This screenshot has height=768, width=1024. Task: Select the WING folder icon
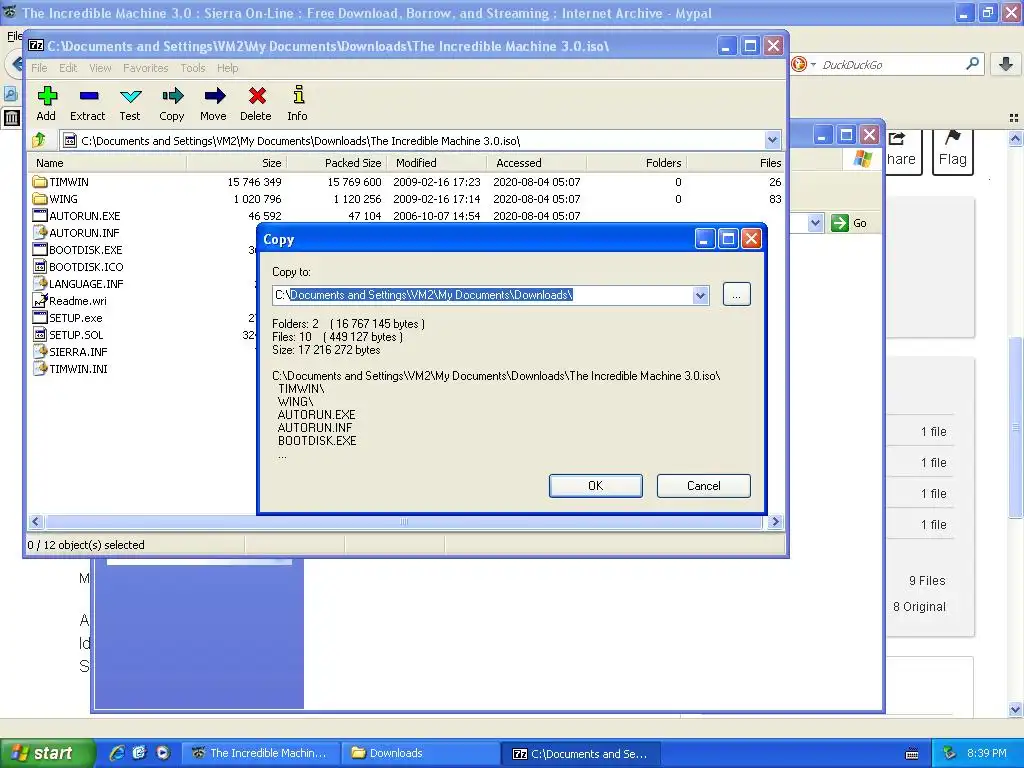point(40,199)
